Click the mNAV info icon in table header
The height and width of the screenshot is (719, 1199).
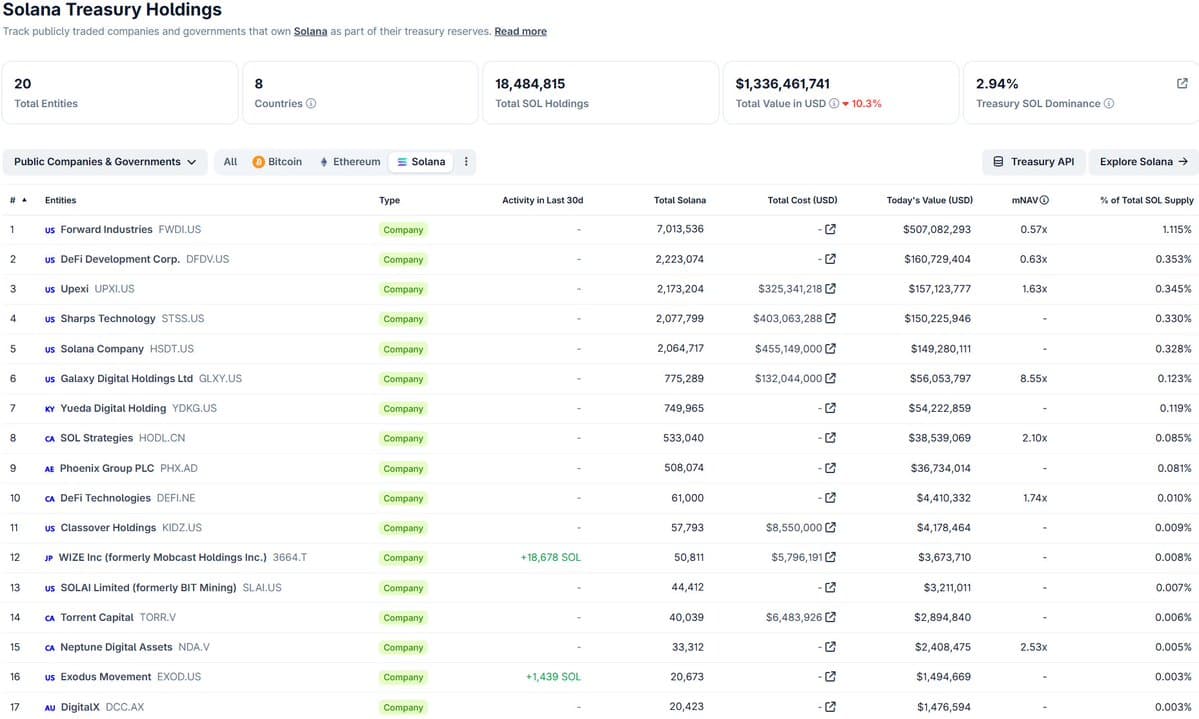click(x=1044, y=200)
